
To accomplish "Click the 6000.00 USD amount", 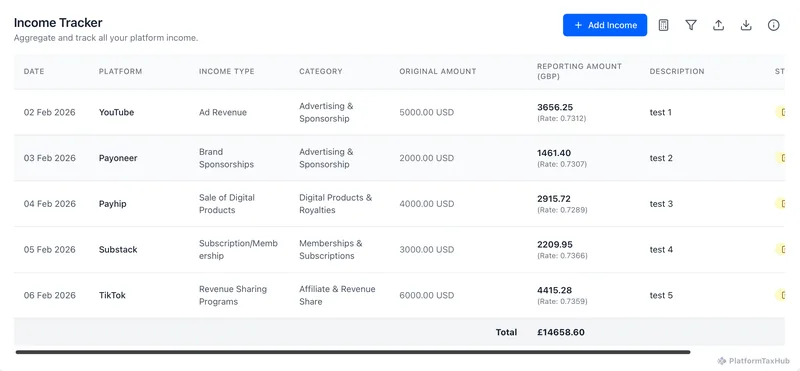I will tap(427, 295).
